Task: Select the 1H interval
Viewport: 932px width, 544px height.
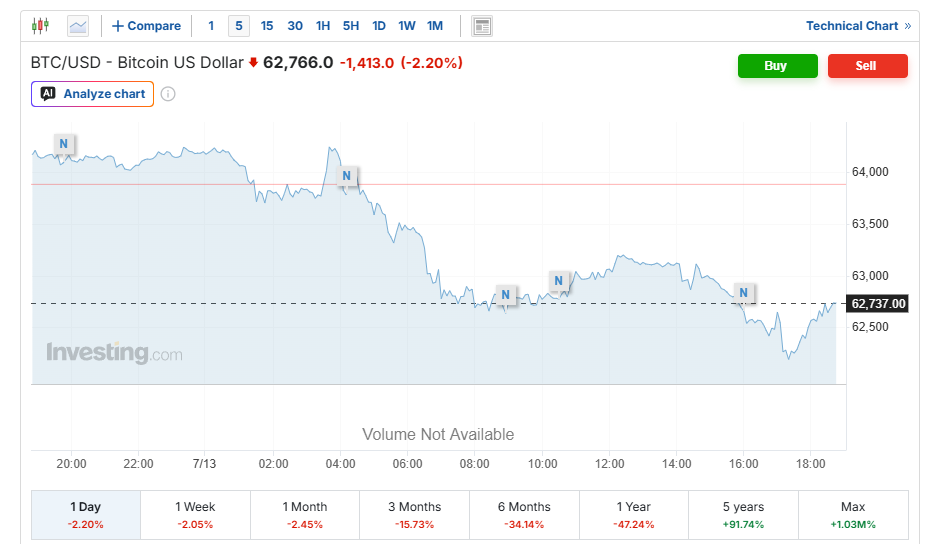Action: point(323,26)
